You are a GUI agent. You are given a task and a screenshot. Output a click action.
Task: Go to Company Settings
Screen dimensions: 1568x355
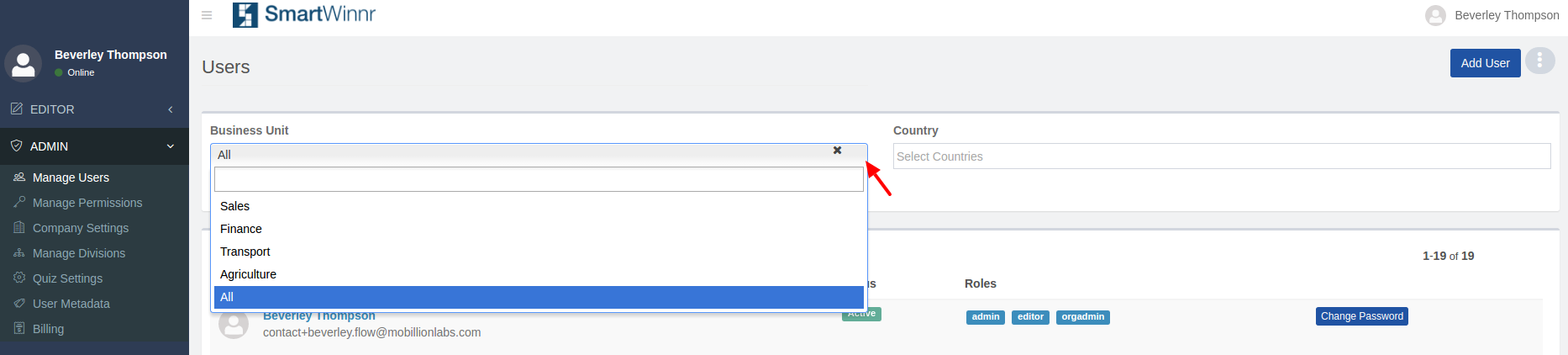pos(80,228)
